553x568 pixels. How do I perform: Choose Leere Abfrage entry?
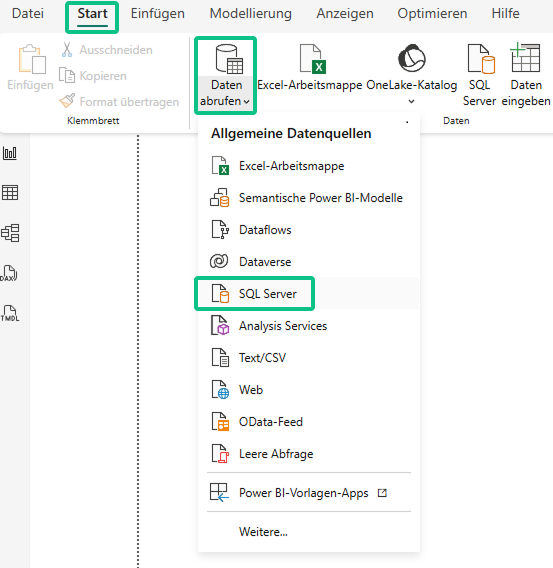[309, 454]
